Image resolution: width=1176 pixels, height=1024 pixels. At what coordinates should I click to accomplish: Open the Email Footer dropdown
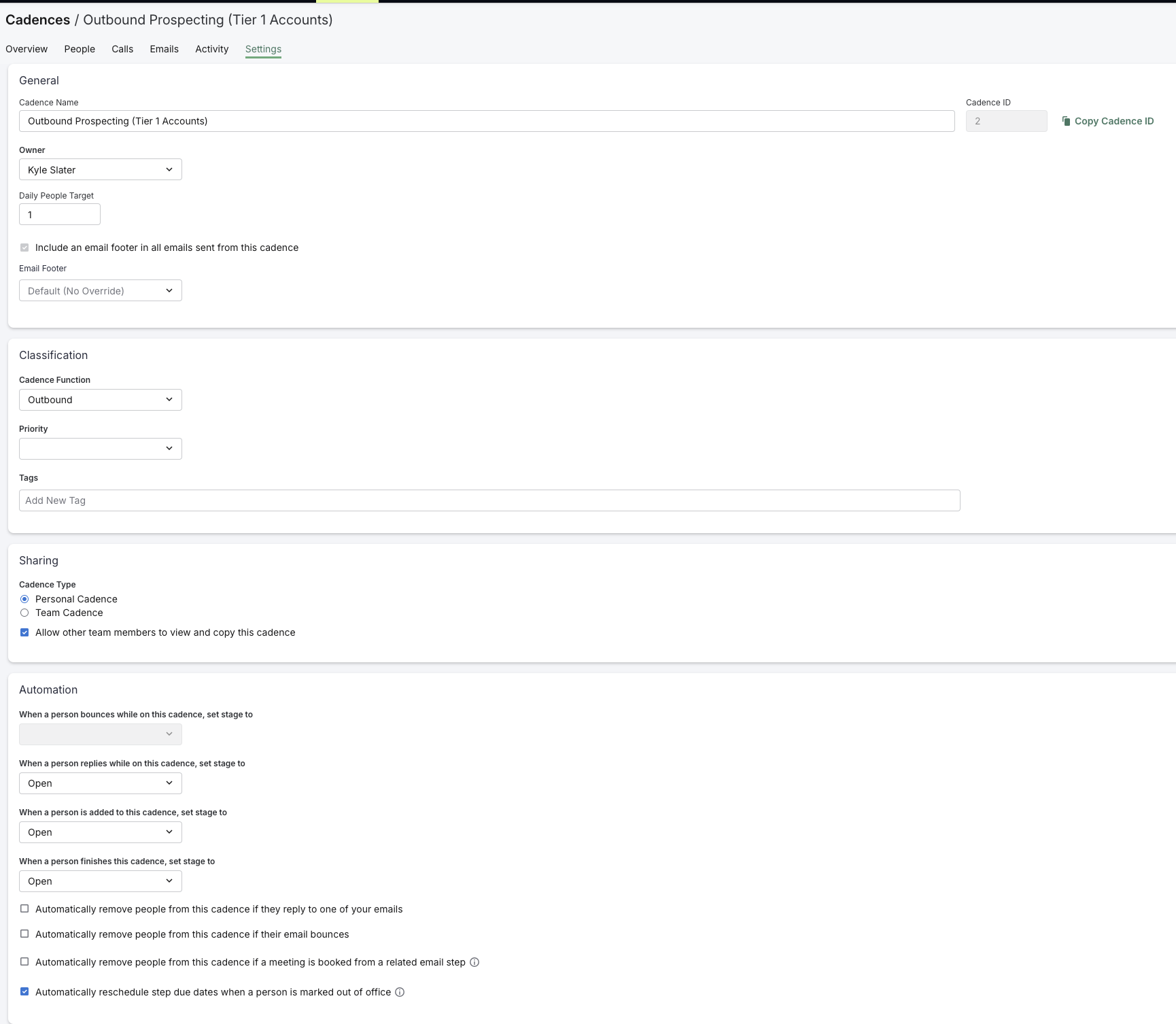100,291
